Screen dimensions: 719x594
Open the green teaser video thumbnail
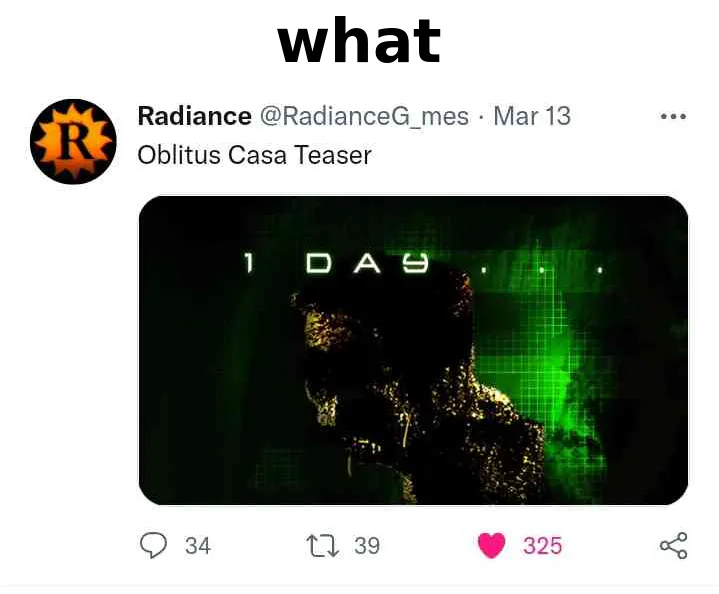(x=413, y=350)
